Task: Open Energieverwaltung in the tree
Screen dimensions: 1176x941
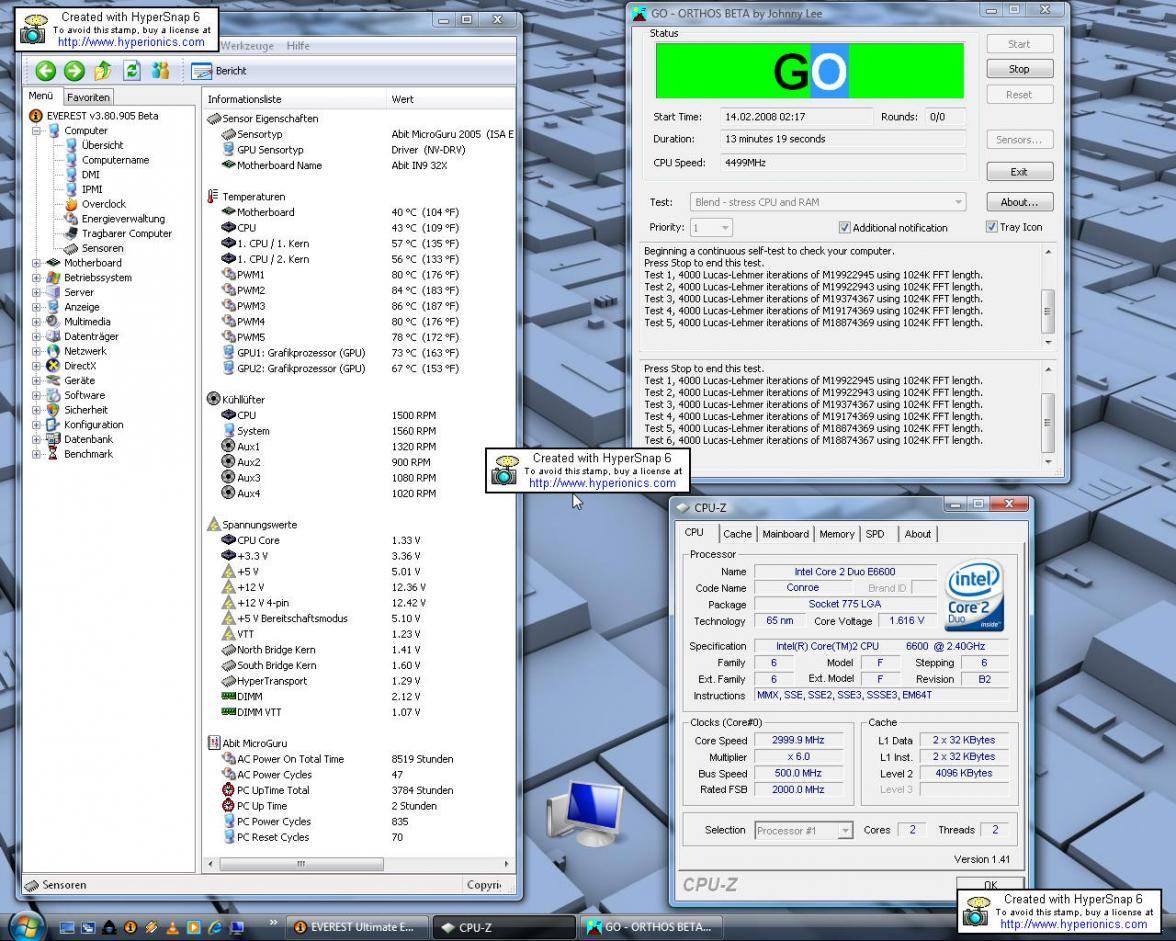Action: [x=123, y=219]
